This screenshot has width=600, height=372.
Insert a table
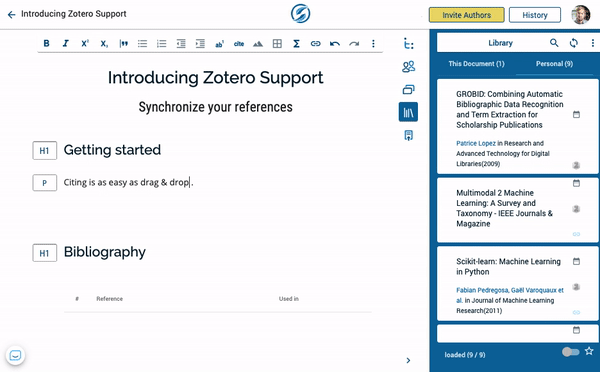click(x=277, y=44)
